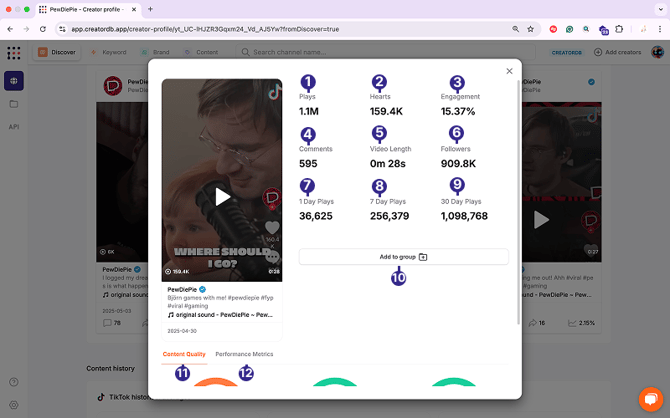
Task: Click the verified badge on the right card
Action: [591, 82]
